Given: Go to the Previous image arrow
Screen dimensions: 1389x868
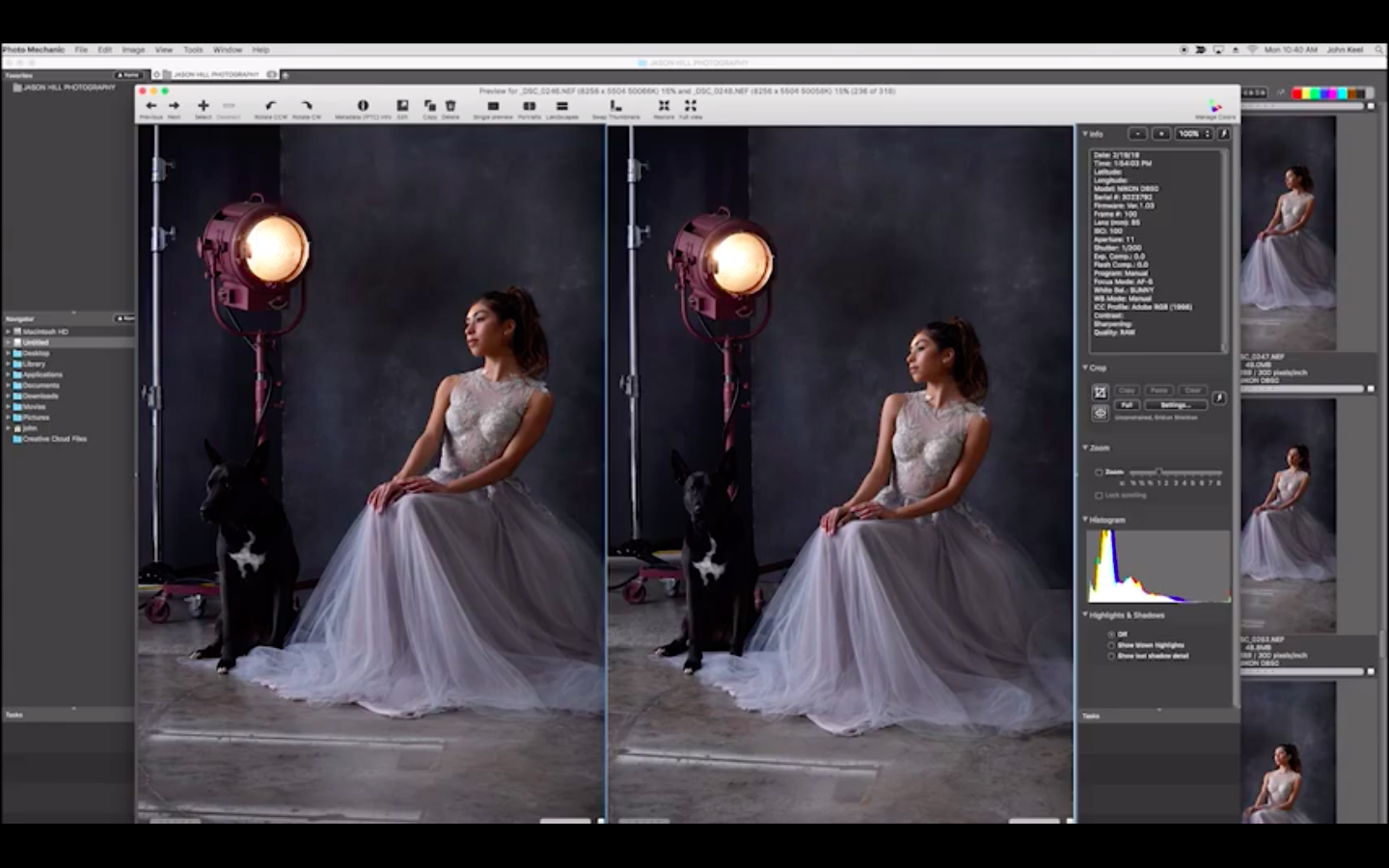Looking at the screenshot, I should 150,106.
